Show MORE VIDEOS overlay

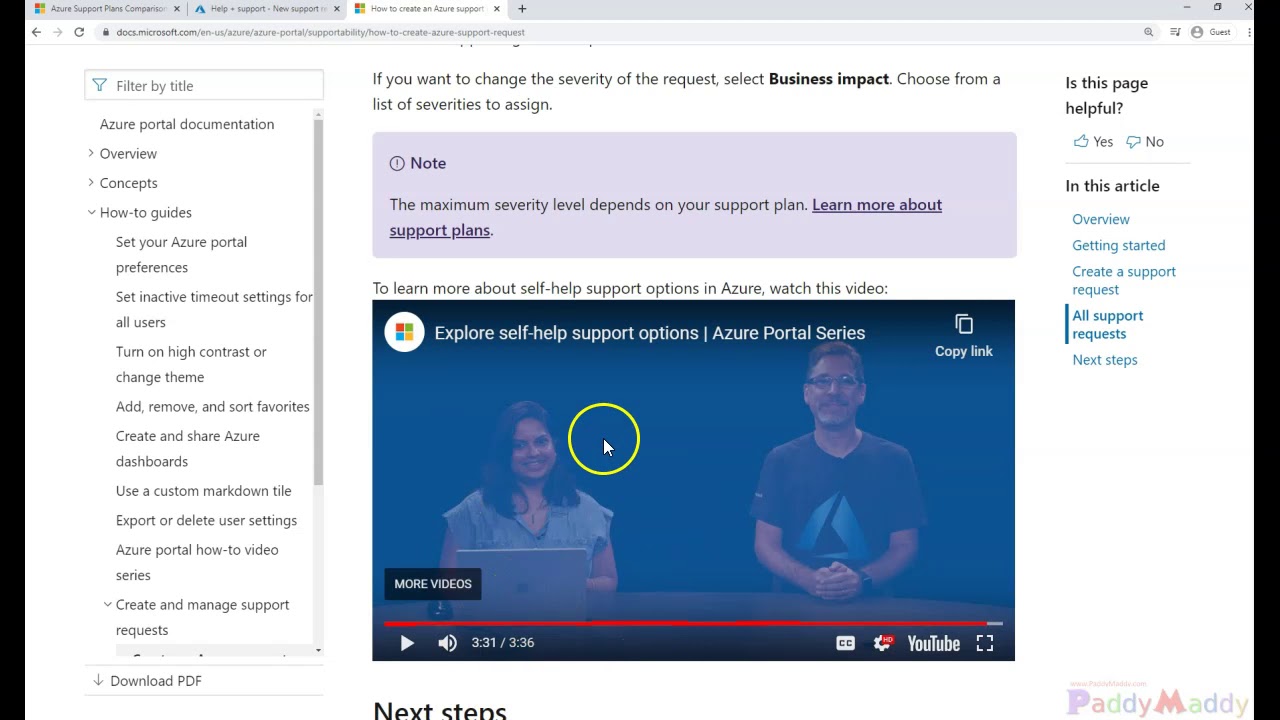point(432,584)
